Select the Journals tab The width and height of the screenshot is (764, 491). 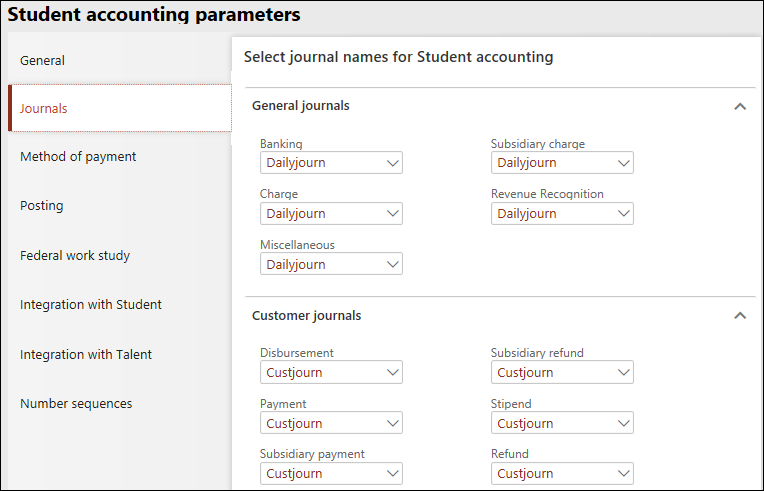44,108
